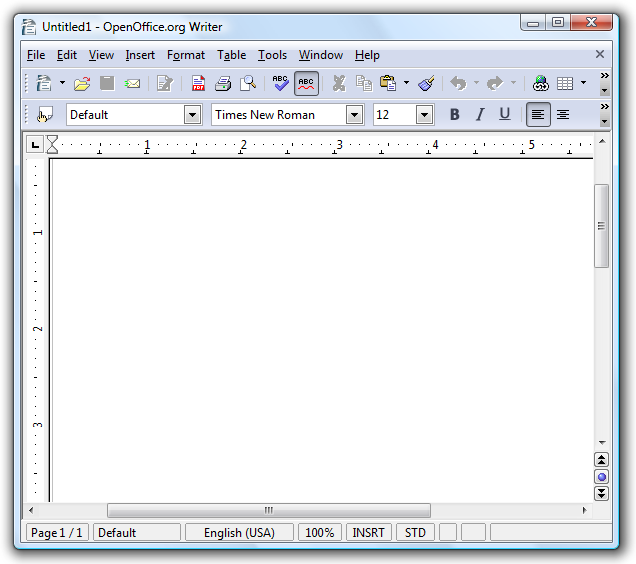The image size is (636, 564).
Task: Open the Table menu
Action: (231, 55)
